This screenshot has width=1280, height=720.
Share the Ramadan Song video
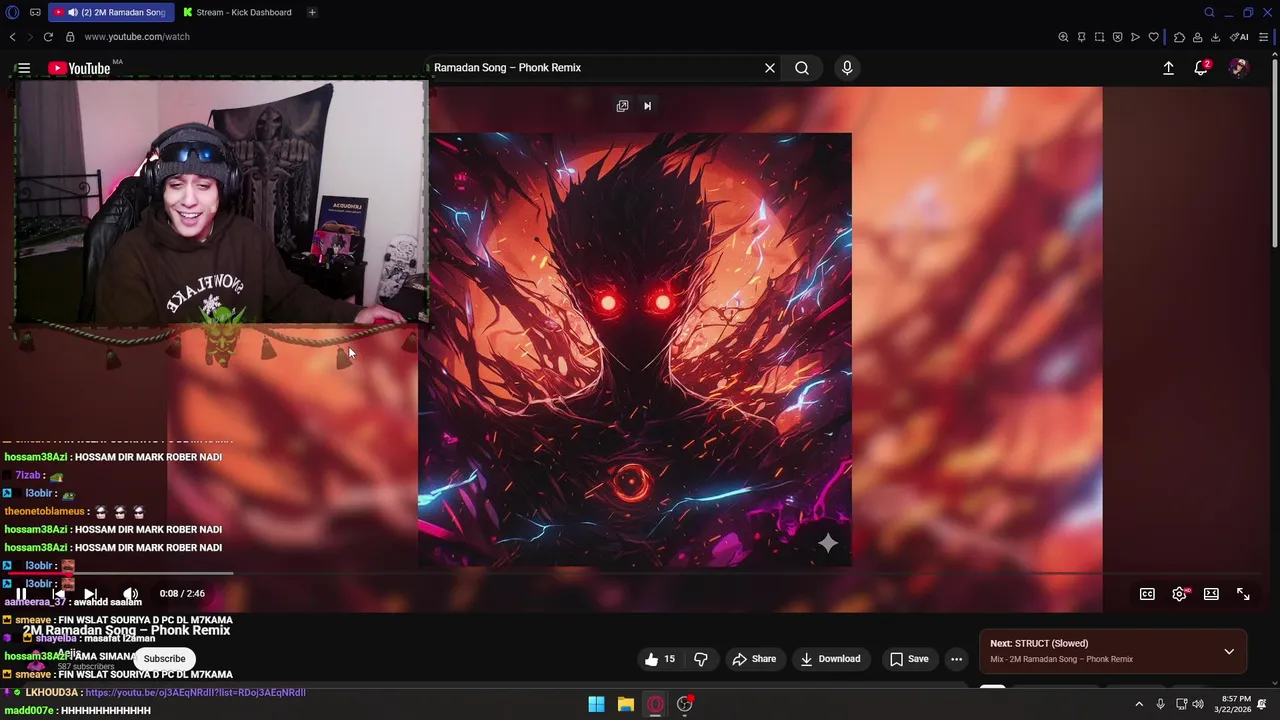pos(754,659)
